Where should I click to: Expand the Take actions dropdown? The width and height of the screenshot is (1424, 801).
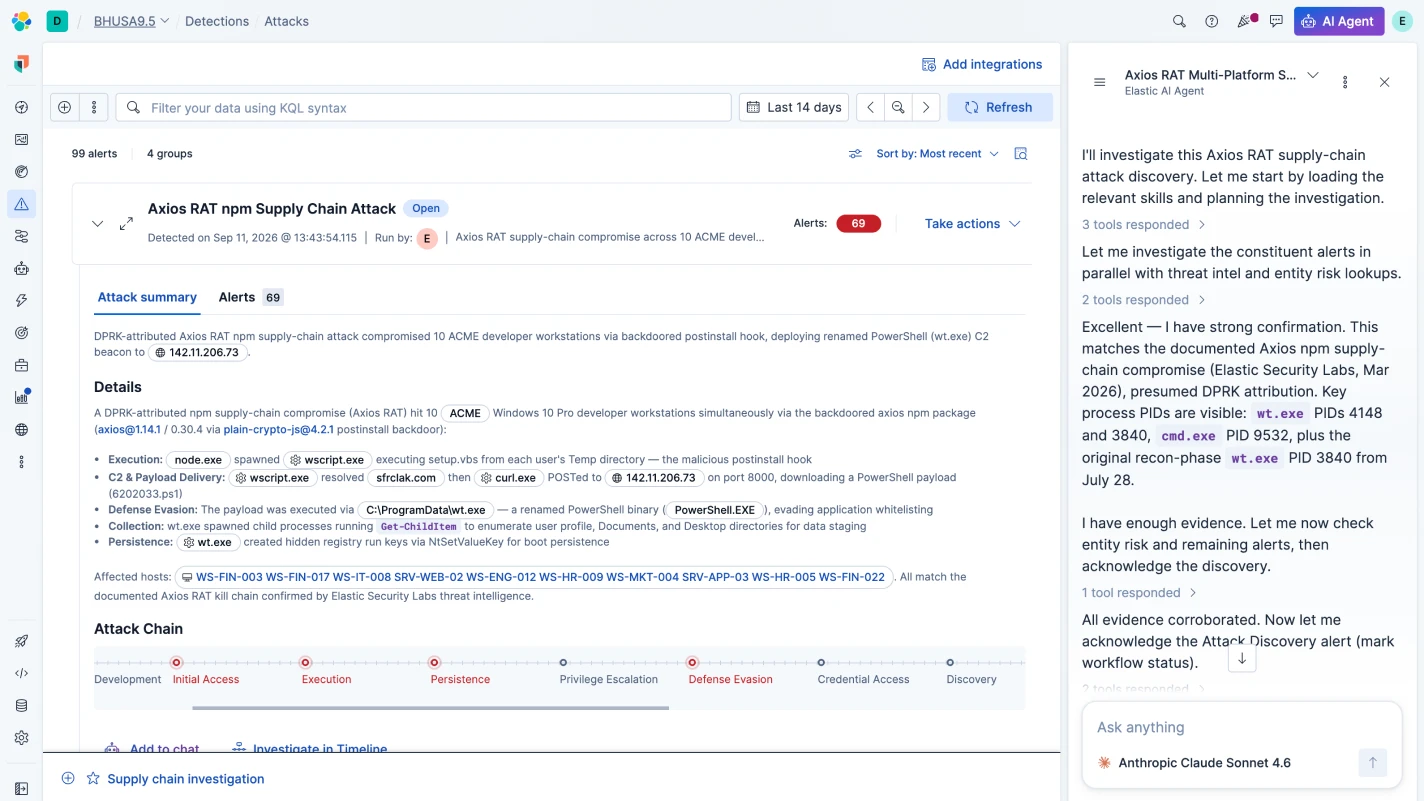(x=972, y=224)
